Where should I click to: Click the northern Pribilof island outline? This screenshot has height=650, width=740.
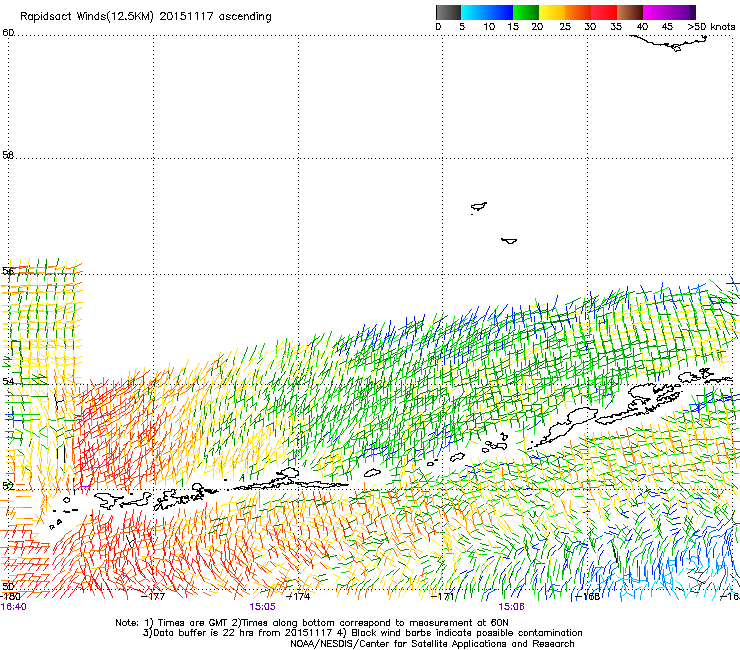coord(479,206)
